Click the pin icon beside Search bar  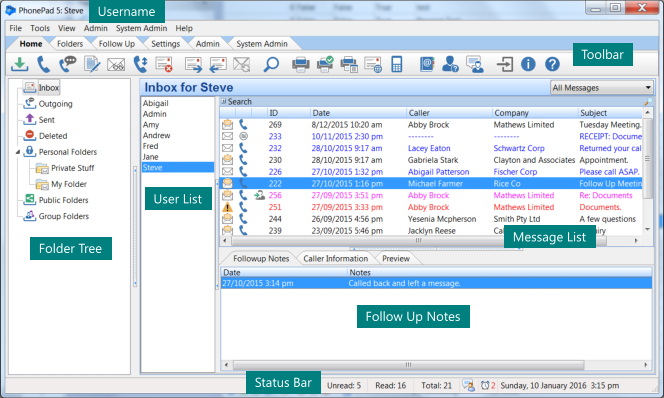point(647,102)
